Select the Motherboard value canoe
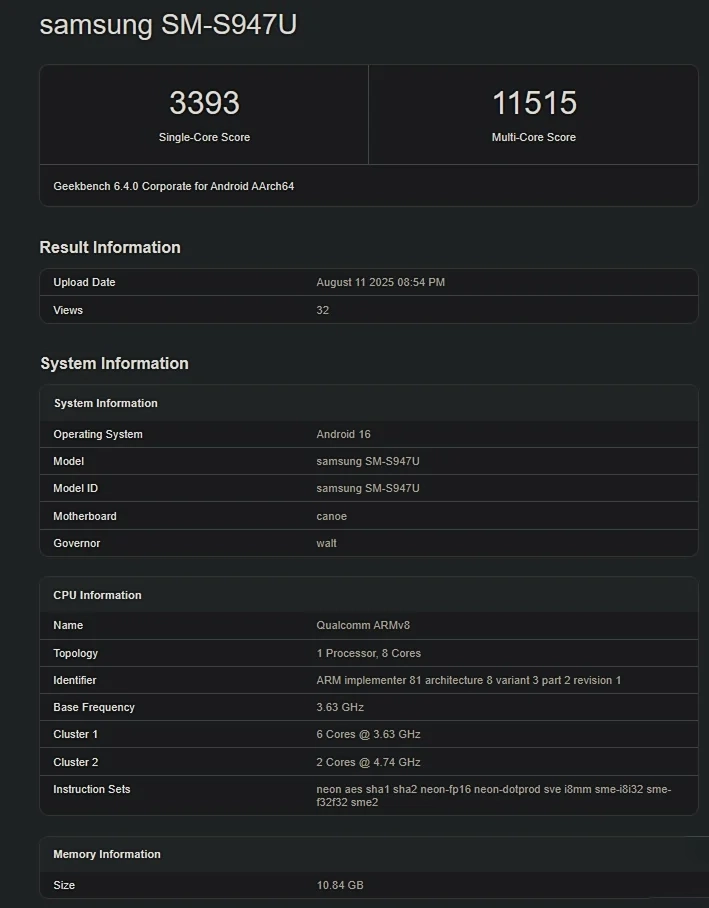Screen dimensions: 709x908 [332, 516]
